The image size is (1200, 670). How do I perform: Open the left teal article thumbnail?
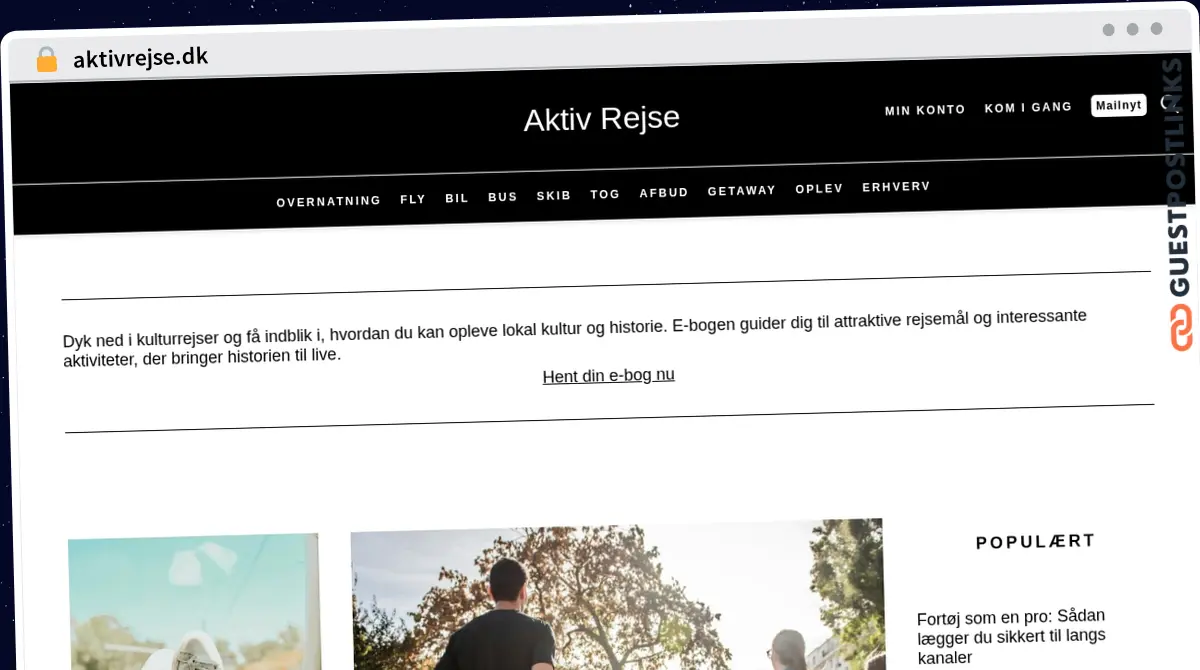point(194,602)
